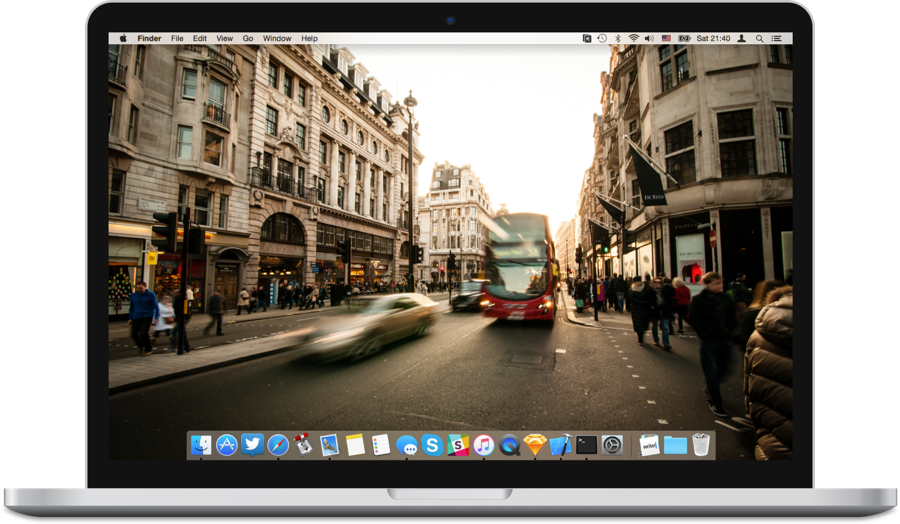
Task: Open System Preferences in the dock
Action: point(612,445)
